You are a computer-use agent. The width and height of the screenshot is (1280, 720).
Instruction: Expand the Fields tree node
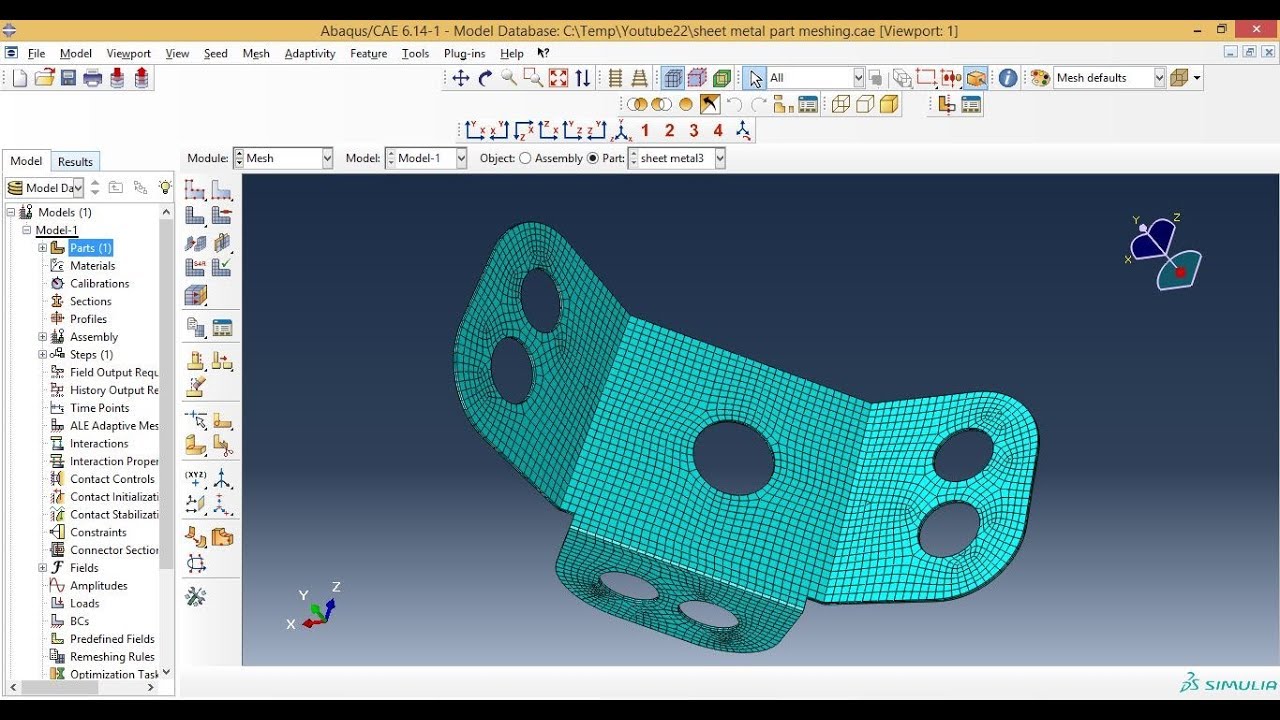pos(43,568)
